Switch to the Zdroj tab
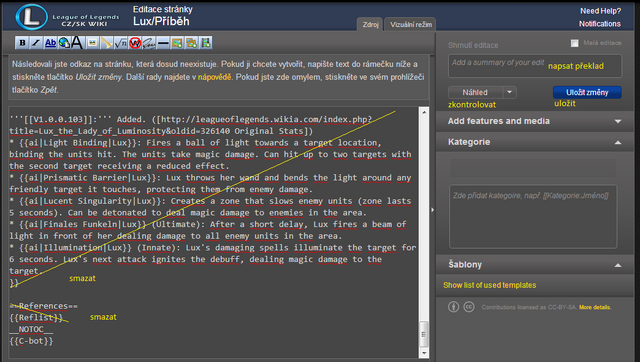640x362 pixels. click(370, 24)
